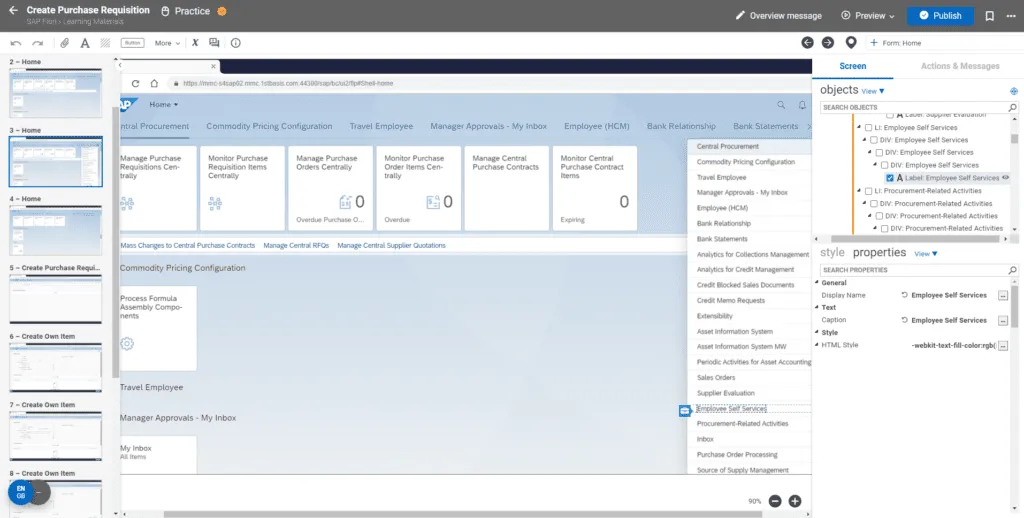Click the undo arrow in the toolbar
The height and width of the screenshot is (518, 1024).
pyautogui.click(x=16, y=43)
